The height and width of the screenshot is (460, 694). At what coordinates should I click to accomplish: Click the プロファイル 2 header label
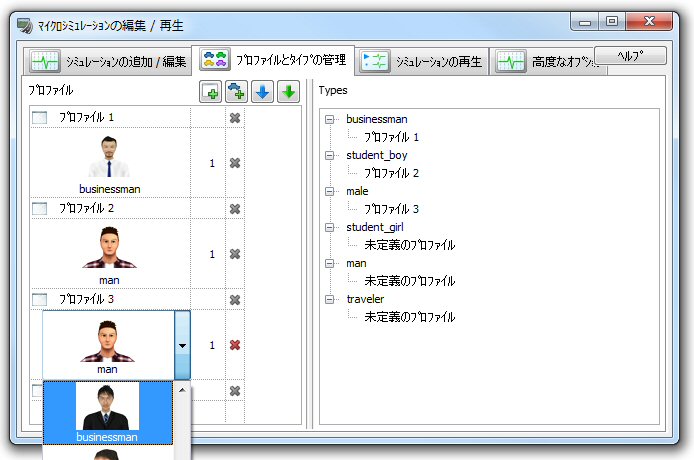pyautogui.click(x=86, y=208)
